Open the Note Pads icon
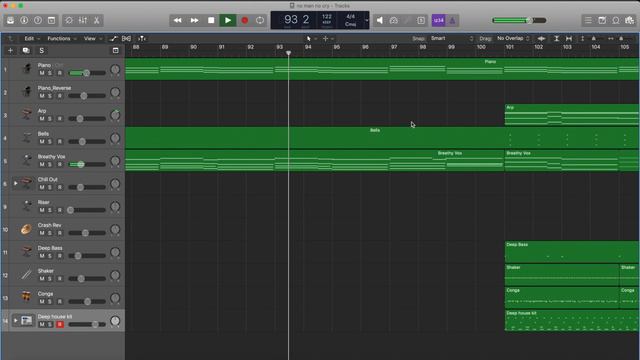 602,20
